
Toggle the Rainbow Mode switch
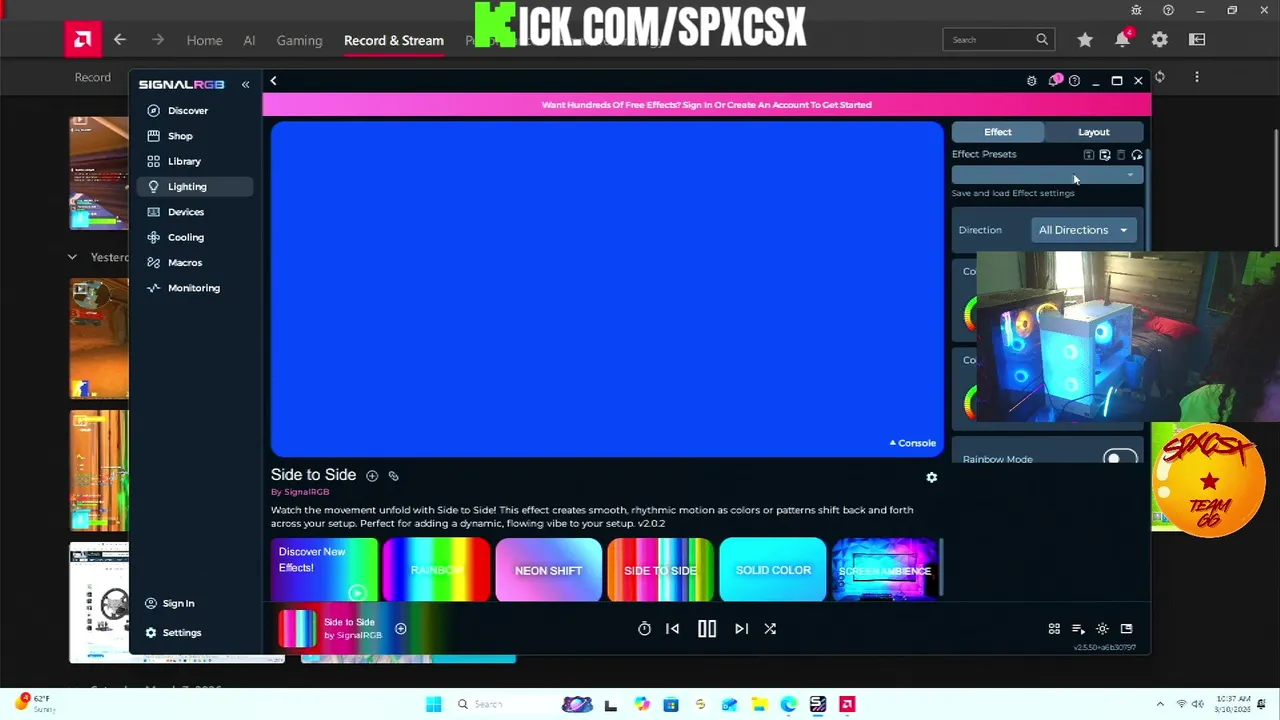pos(1120,458)
